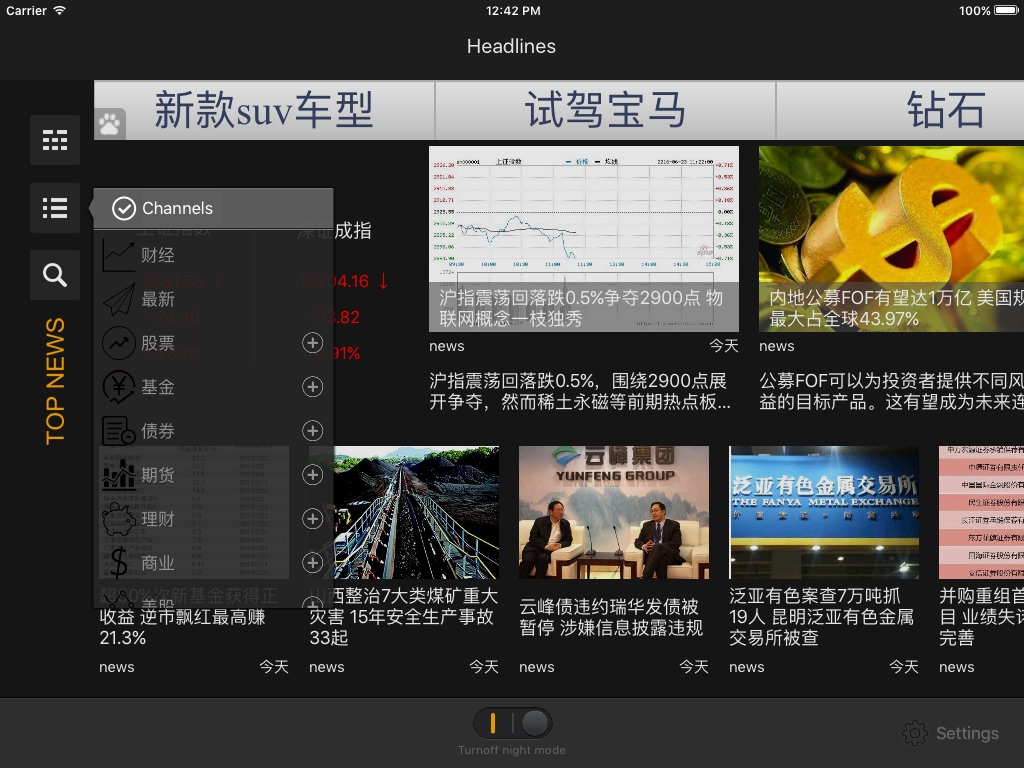Open the 新款suv车型 banner tab

(264, 110)
